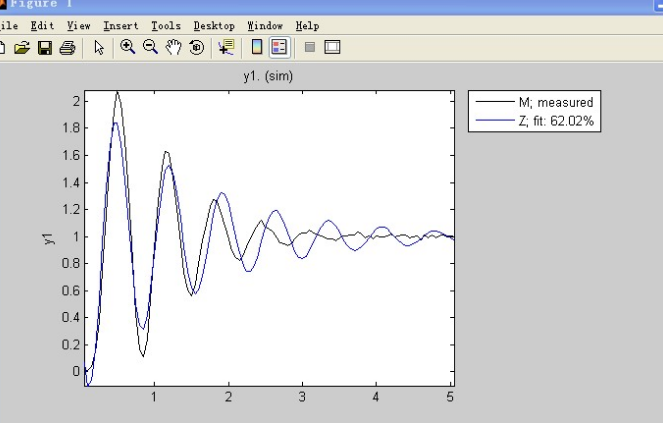This screenshot has width=663, height=423.
Task: Print the figure using the printer icon
Action: (67, 48)
